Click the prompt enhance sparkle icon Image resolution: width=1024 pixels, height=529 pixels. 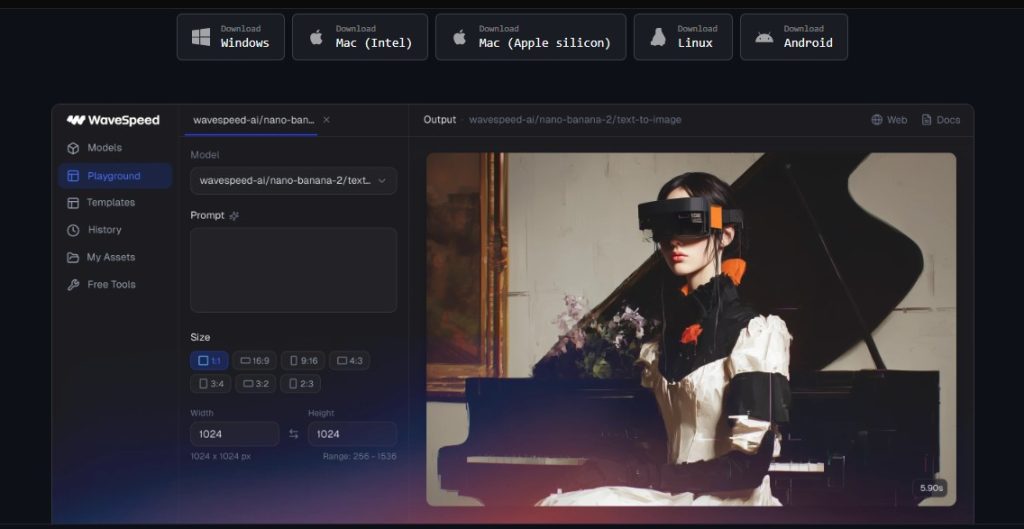pos(234,216)
